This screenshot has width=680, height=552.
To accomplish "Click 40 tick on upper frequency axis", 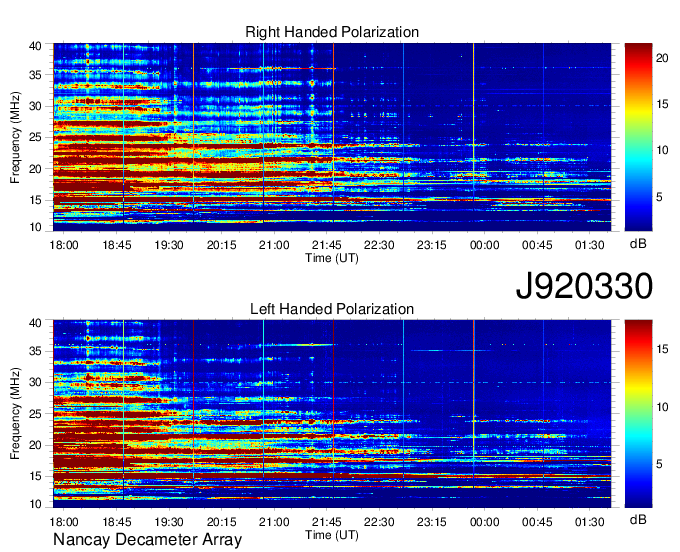I will [x=35, y=46].
